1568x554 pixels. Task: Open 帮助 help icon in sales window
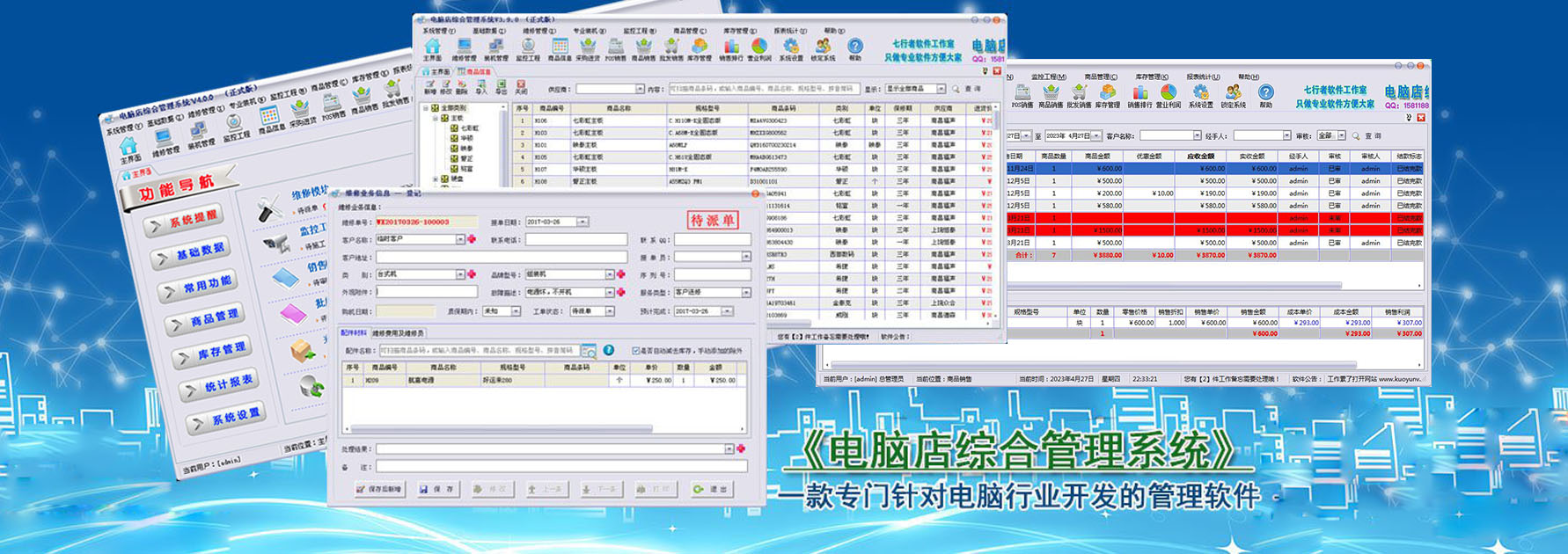[1265, 96]
